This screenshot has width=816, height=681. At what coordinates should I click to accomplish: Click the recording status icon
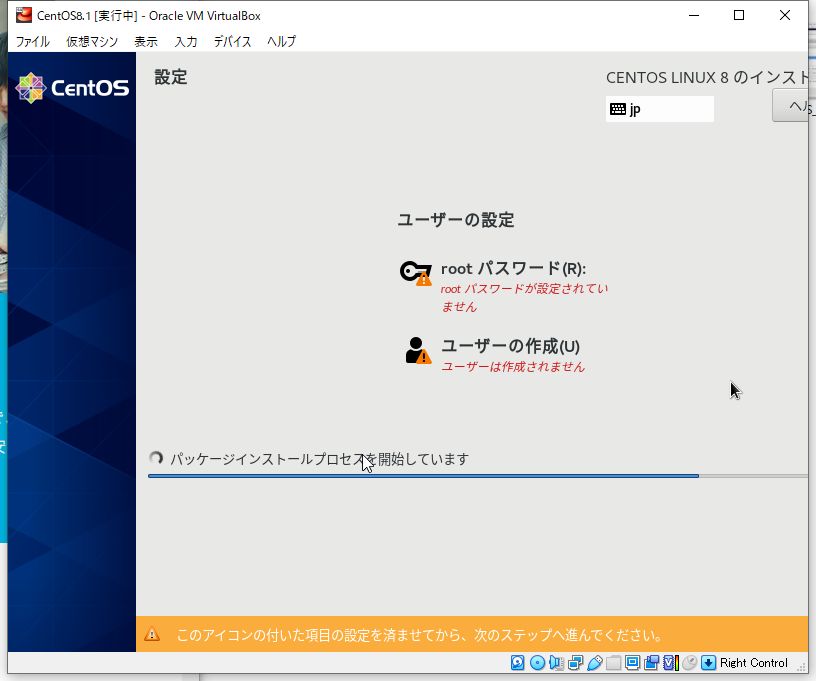[651, 662]
